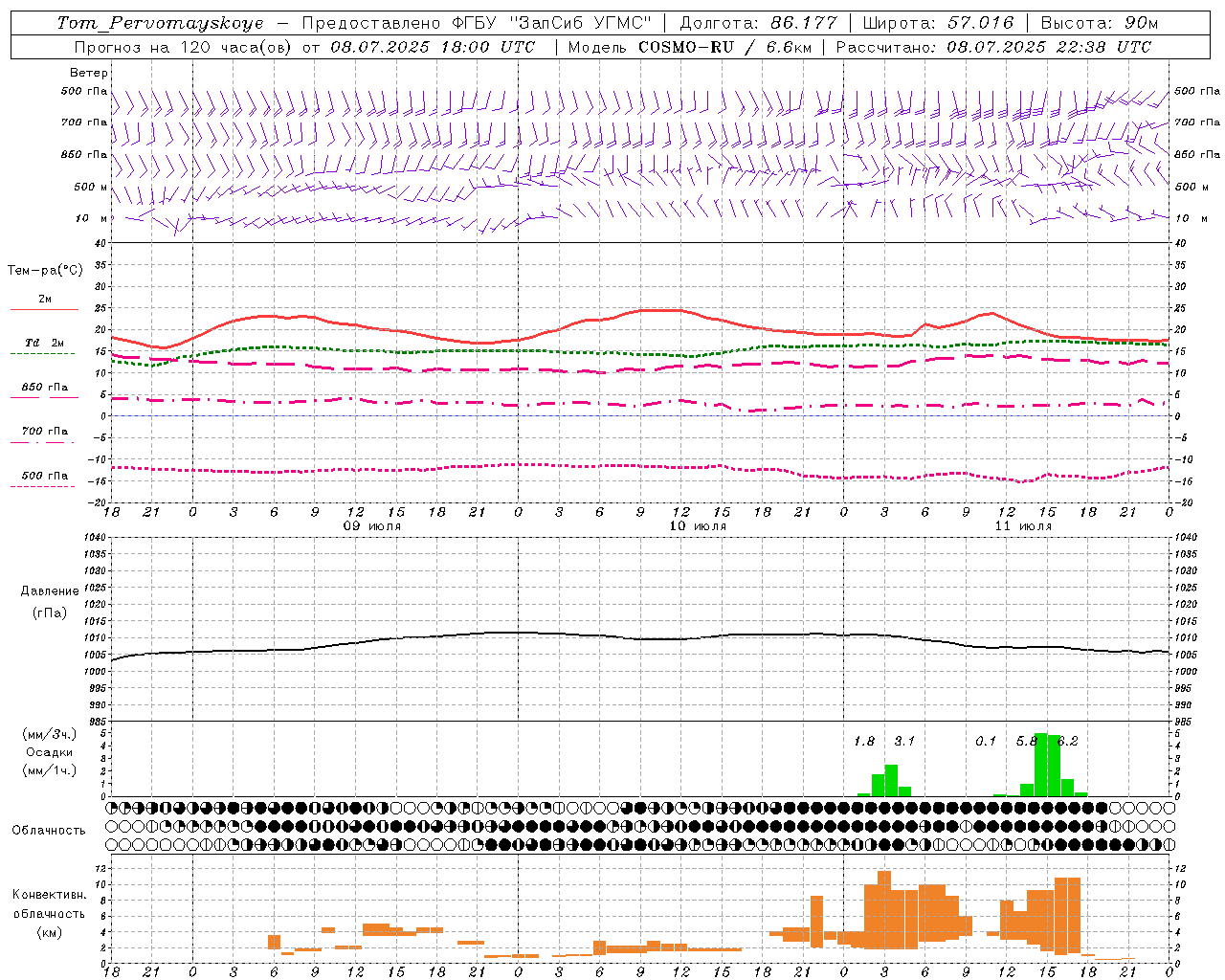Click the Облачность cloud cover label
Image resolution: width=1225 pixels, height=980 pixels.
49,831
